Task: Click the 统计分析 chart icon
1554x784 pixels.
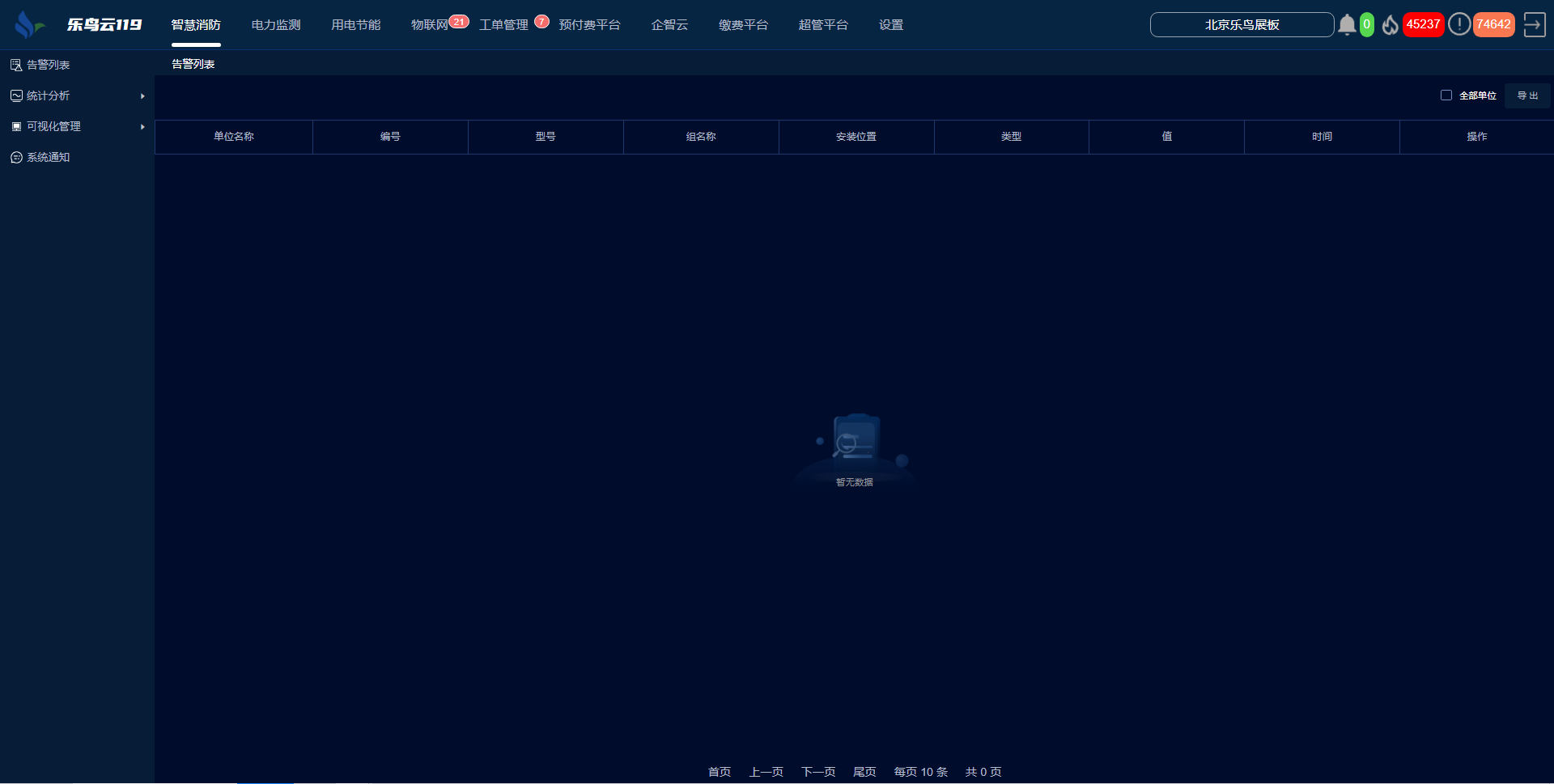Action: tap(16, 95)
